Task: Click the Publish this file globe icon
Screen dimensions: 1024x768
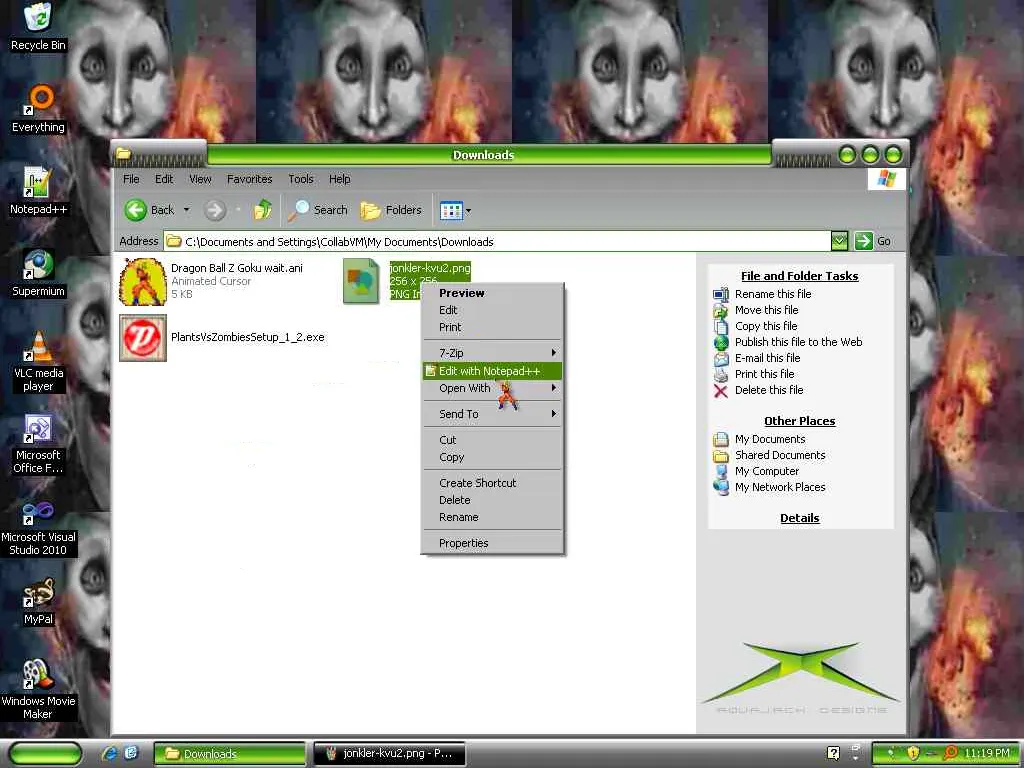Action: pyautogui.click(x=720, y=342)
